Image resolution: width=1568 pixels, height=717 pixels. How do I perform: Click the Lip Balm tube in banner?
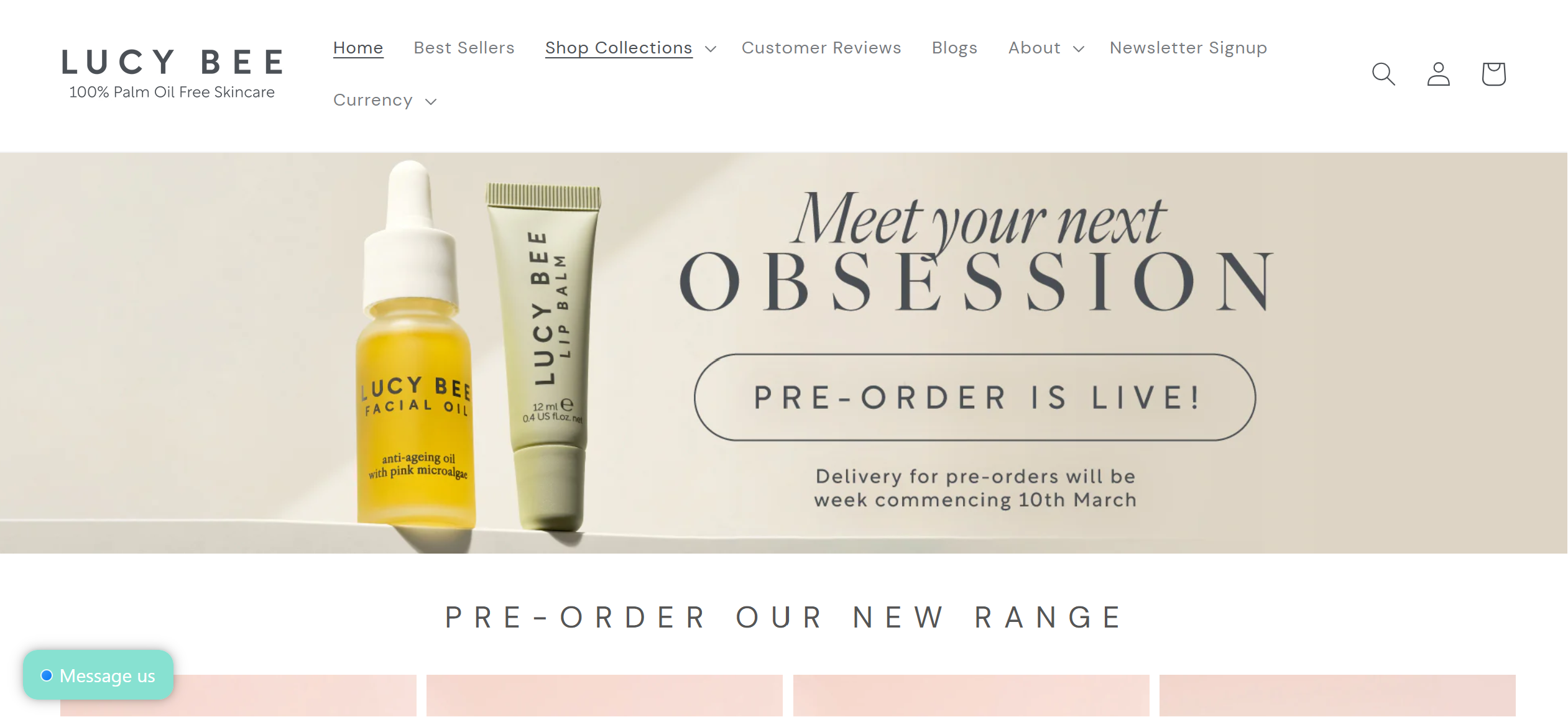545,357
